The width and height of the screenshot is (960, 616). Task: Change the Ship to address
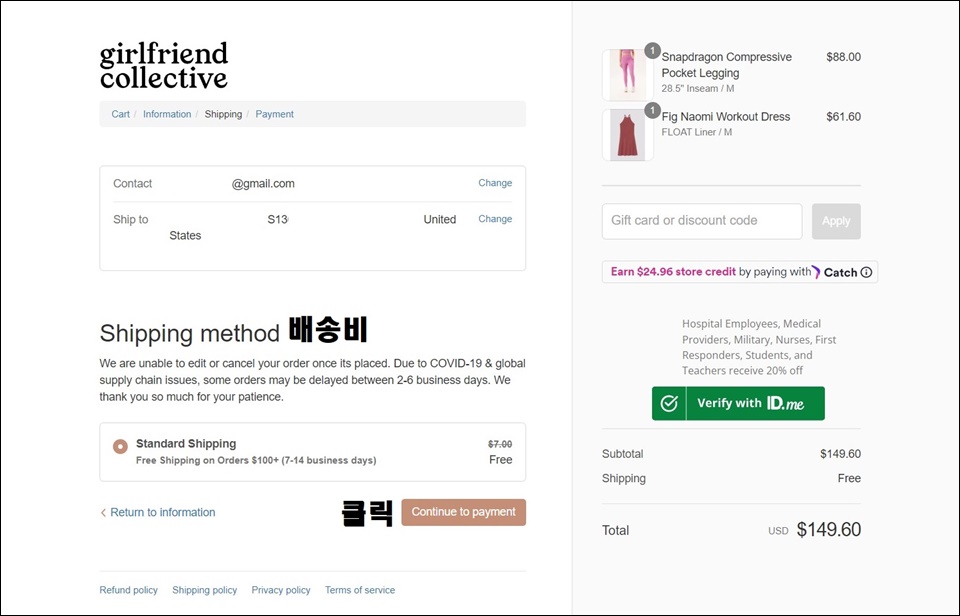495,219
